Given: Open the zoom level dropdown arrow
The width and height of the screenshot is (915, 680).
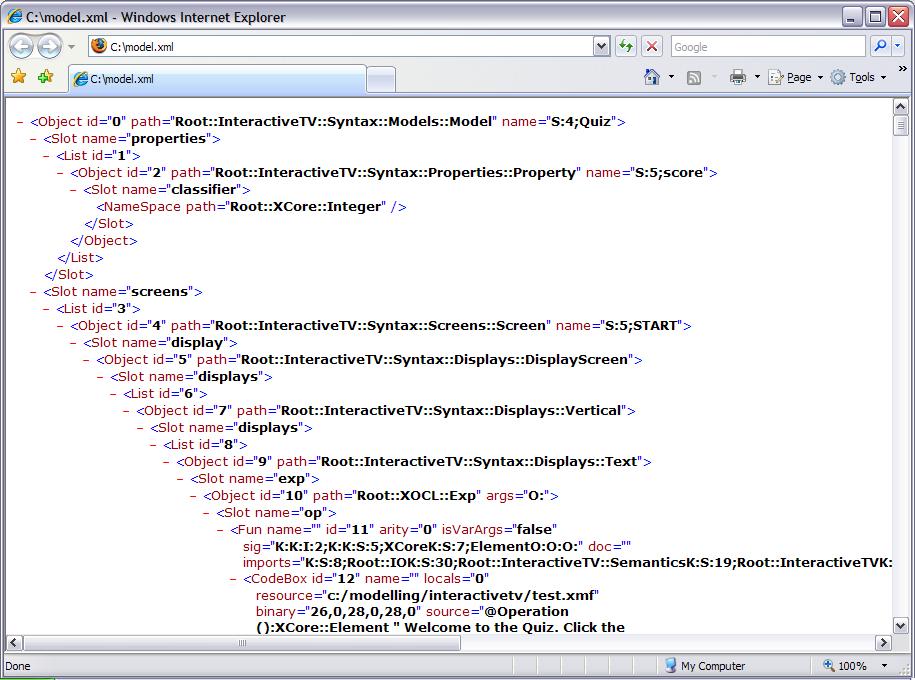Looking at the screenshot, I should (884, 665).
